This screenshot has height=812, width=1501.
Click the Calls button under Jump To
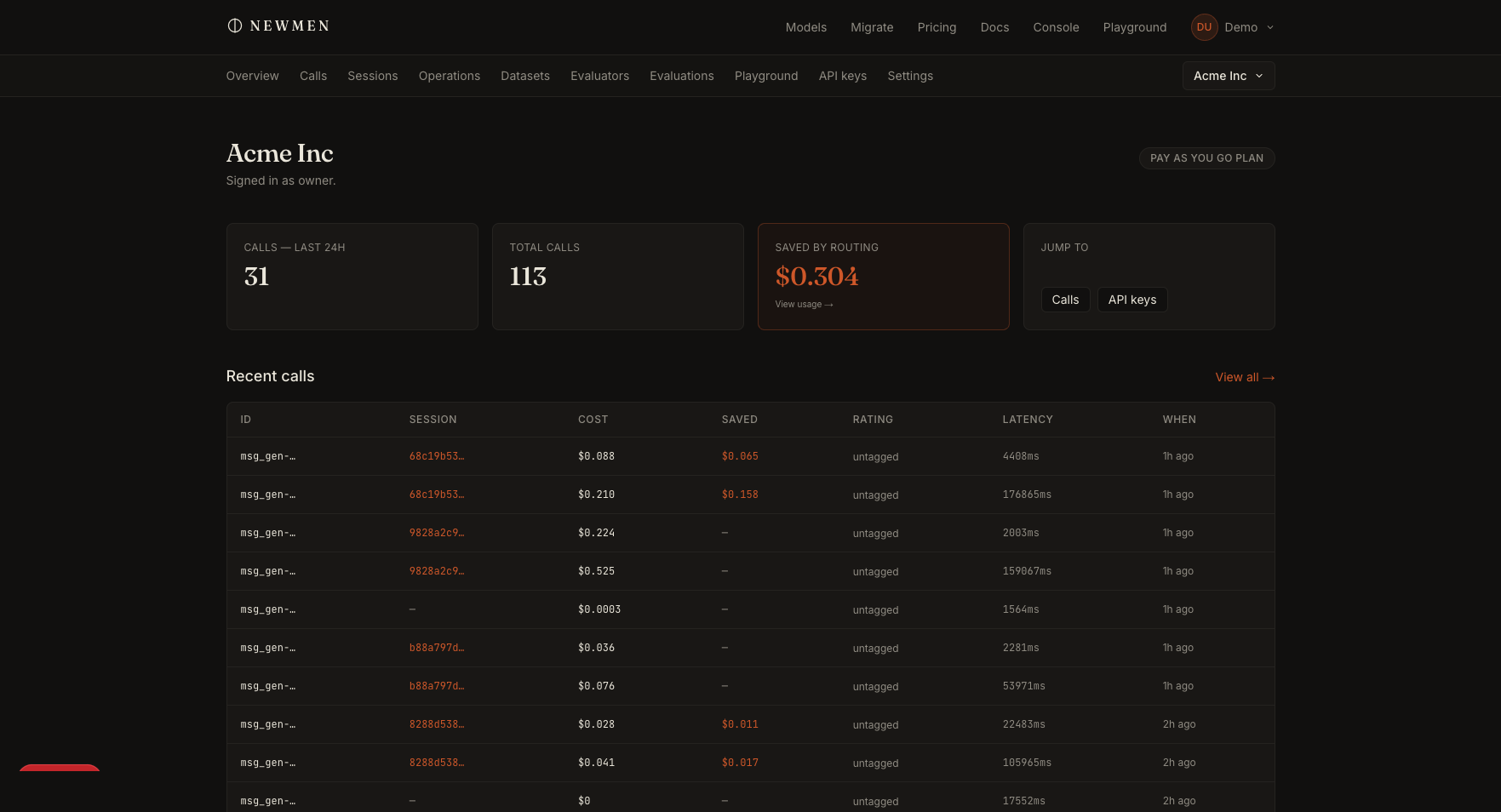[1065, 300]
